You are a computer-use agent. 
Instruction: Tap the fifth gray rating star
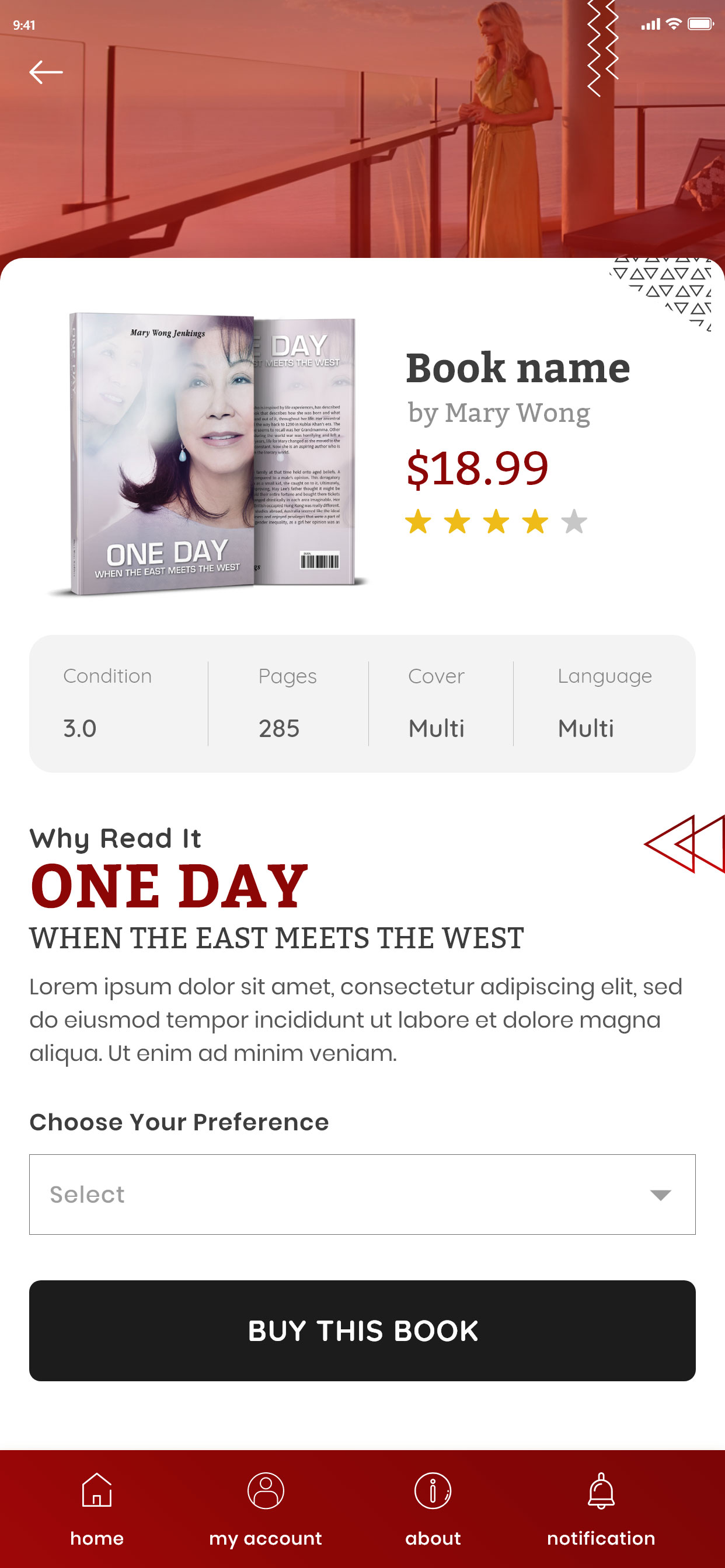(574, 522)
